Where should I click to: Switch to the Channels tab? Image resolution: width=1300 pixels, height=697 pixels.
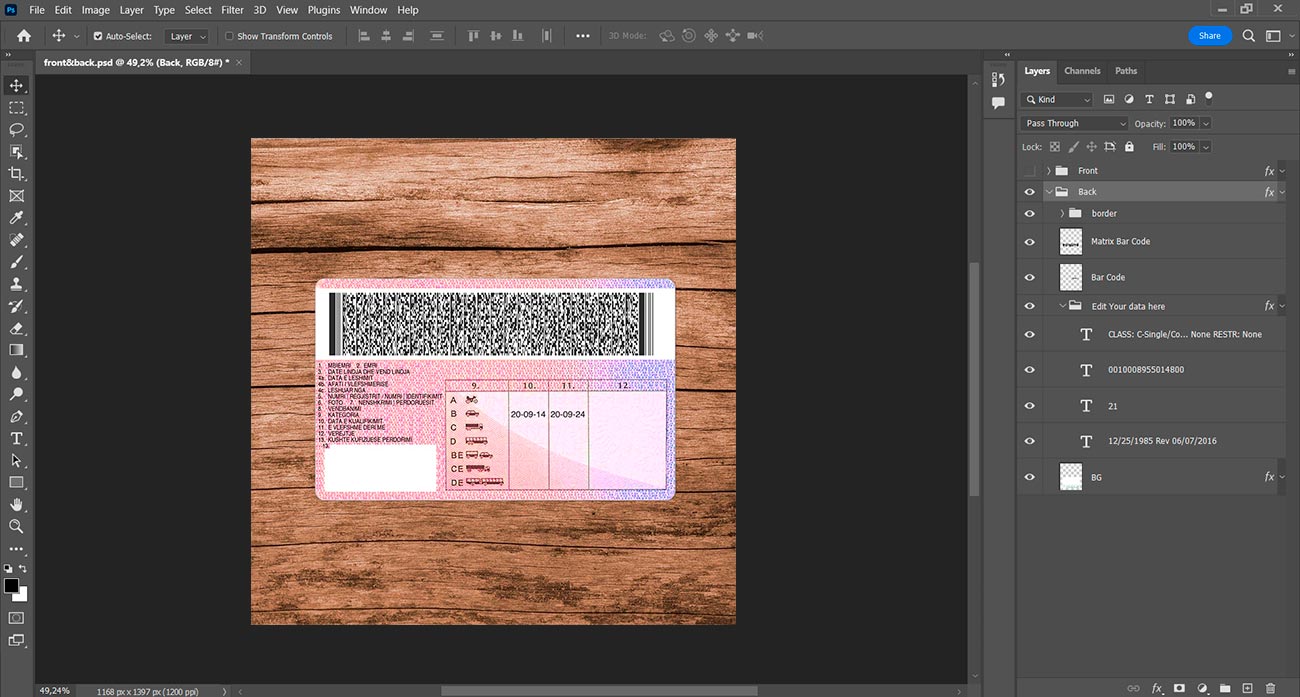tap(1082, 71)
